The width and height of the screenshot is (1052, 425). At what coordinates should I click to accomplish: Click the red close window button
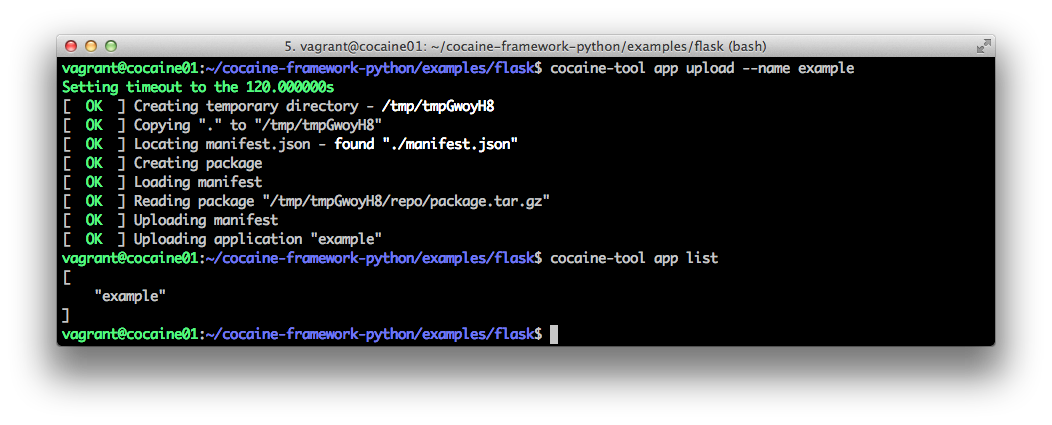tap(71, 46)
